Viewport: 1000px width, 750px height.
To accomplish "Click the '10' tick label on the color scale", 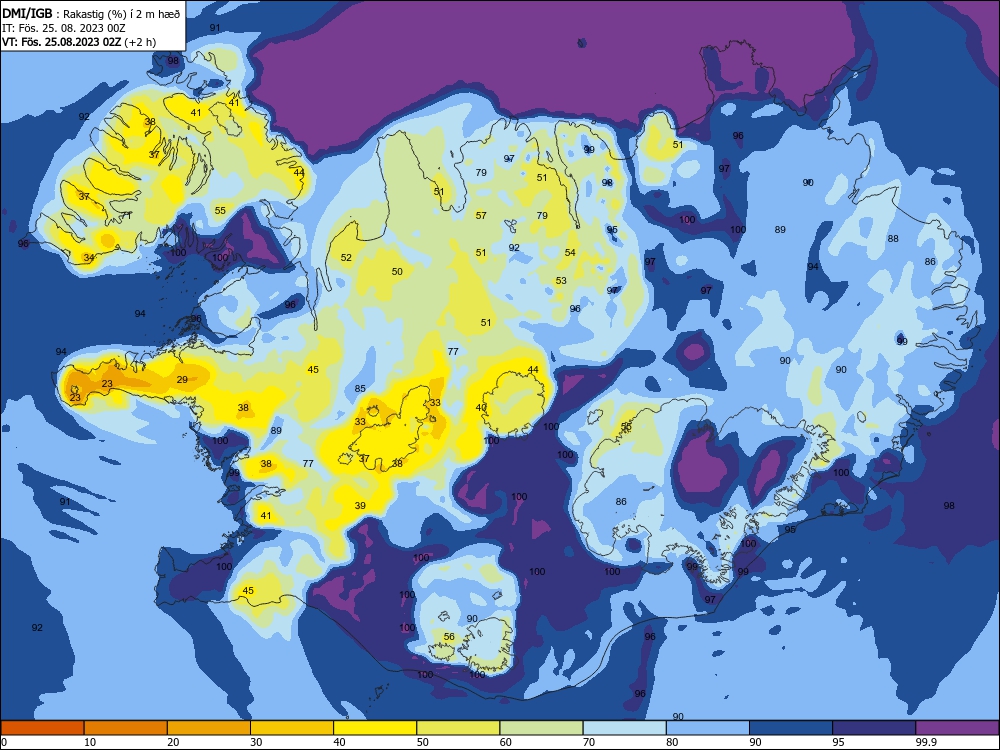I will click(x=90, y=742).
